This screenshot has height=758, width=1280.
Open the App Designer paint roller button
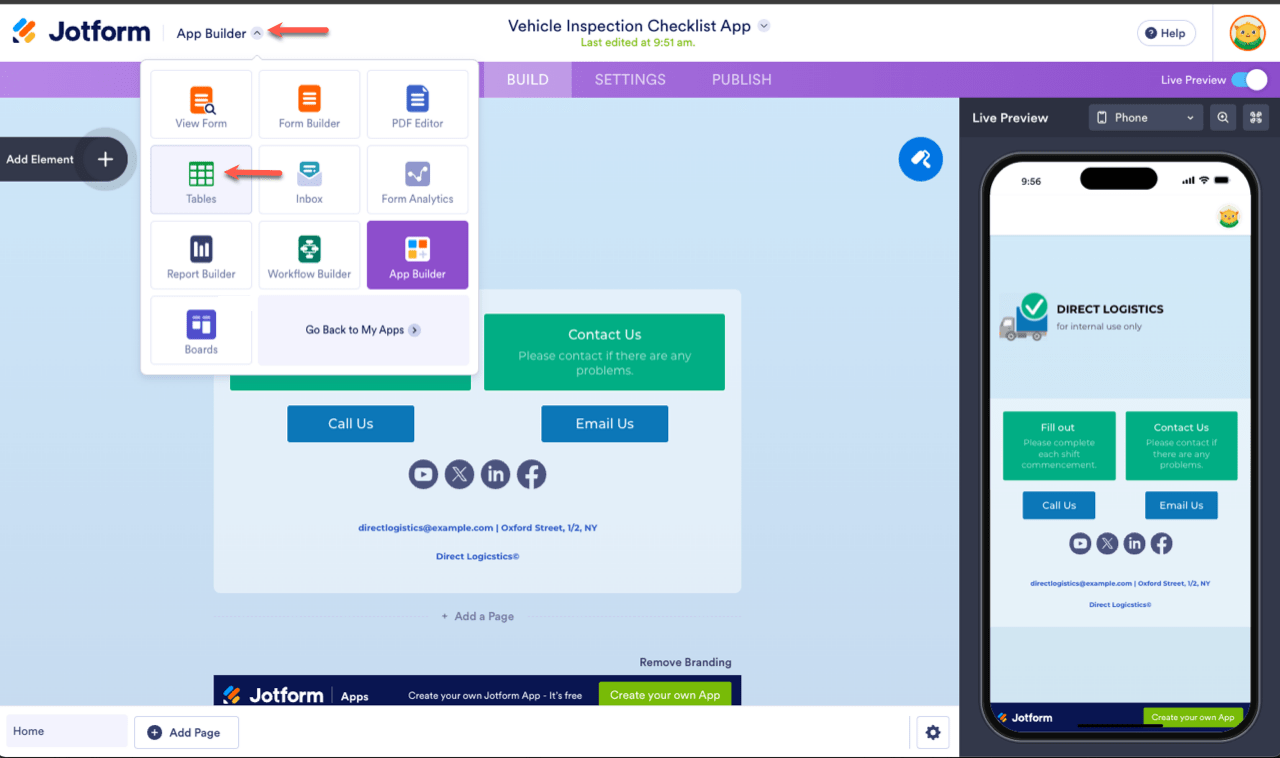(x=920, y=159)
